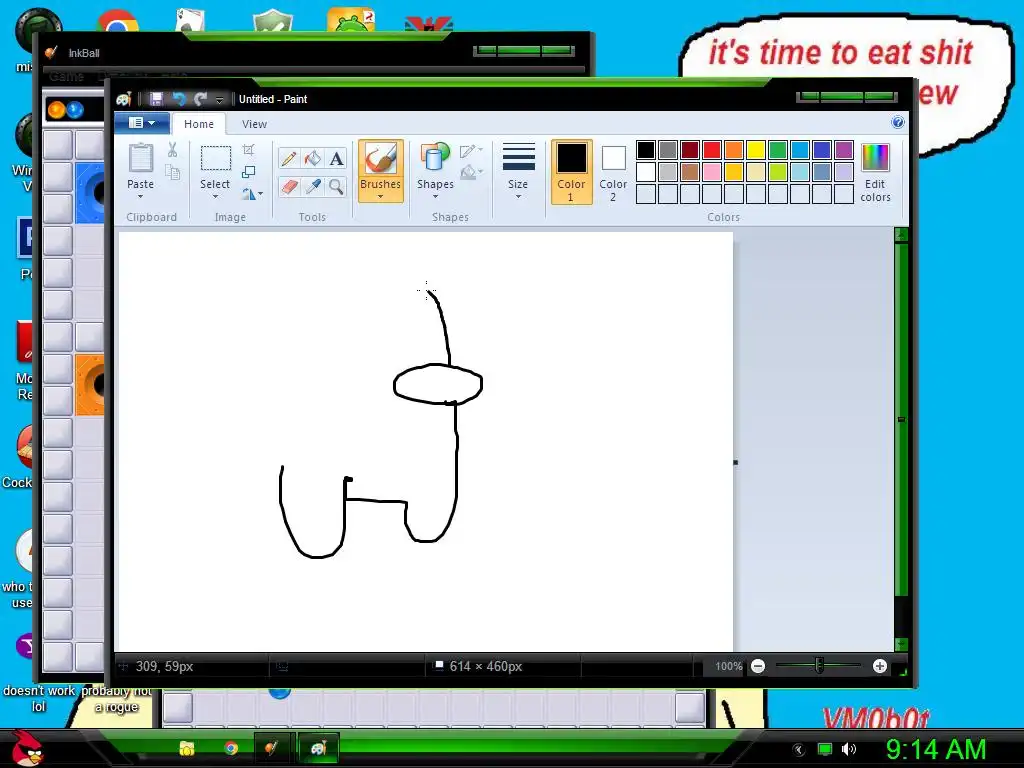Open the blue Paint file menu button
1024x768 pixels.
pos(142,123)
